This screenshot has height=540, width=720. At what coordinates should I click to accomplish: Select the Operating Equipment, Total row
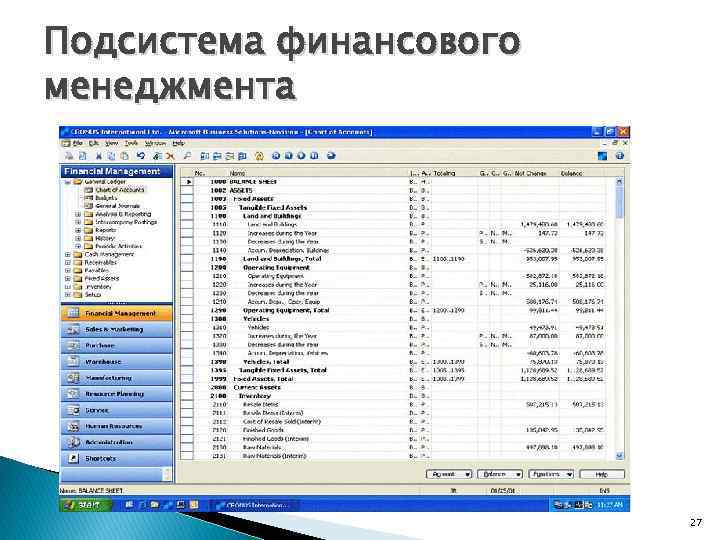[393, 310]
